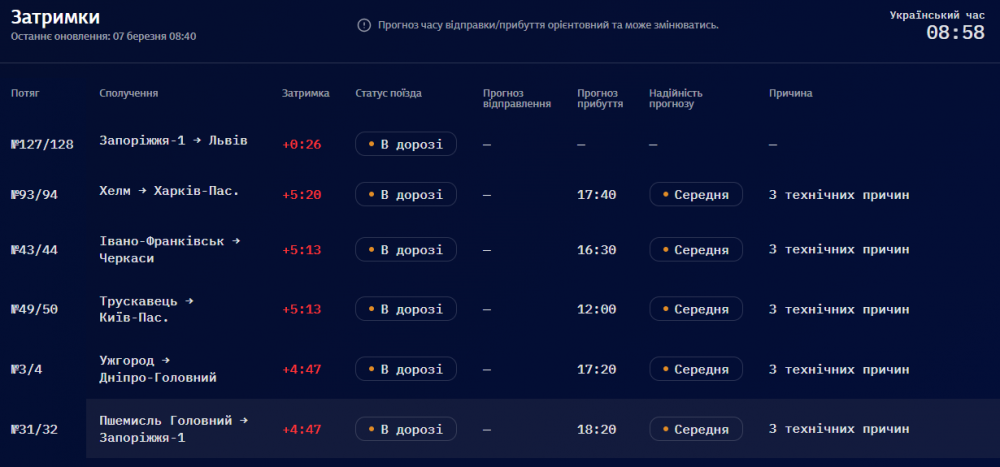Select train number 93/94
The height and width of the screenshot is (467, 1000).
[x=34, y=195]
